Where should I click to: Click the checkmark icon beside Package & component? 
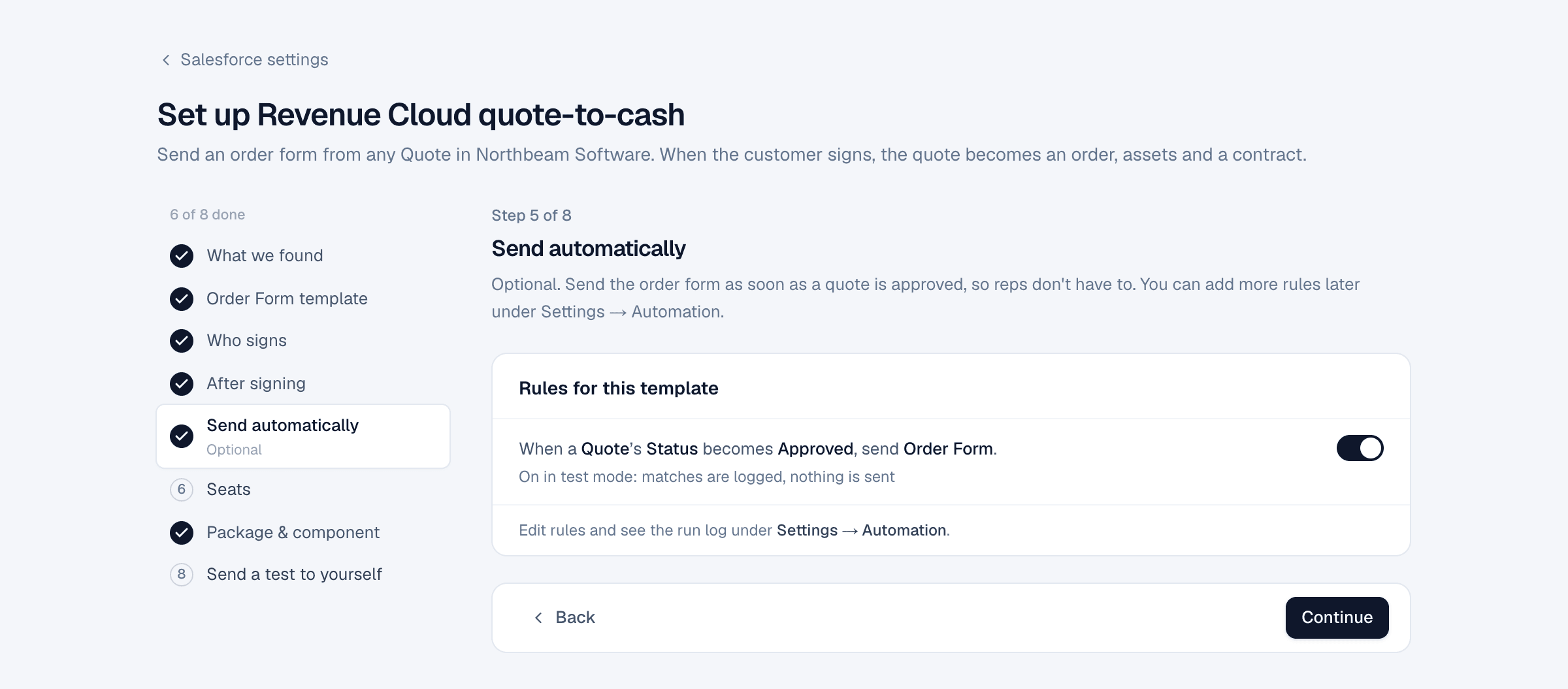tap(182, 533)
